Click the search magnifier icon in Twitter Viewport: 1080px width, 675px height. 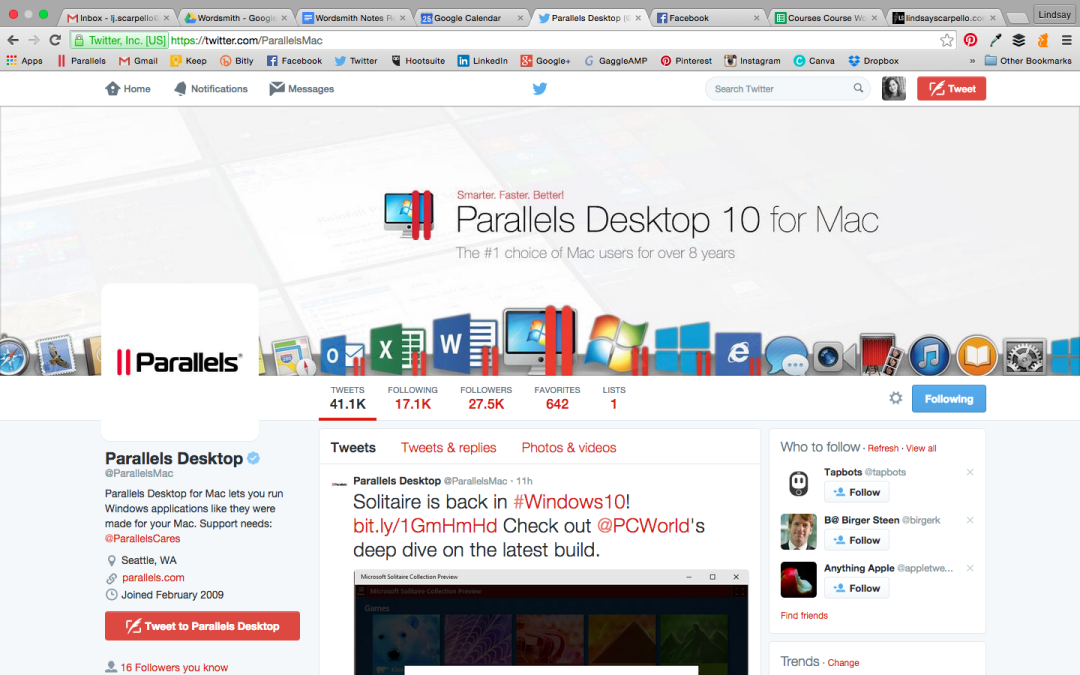pyautogui.click(x=858, y=88)
